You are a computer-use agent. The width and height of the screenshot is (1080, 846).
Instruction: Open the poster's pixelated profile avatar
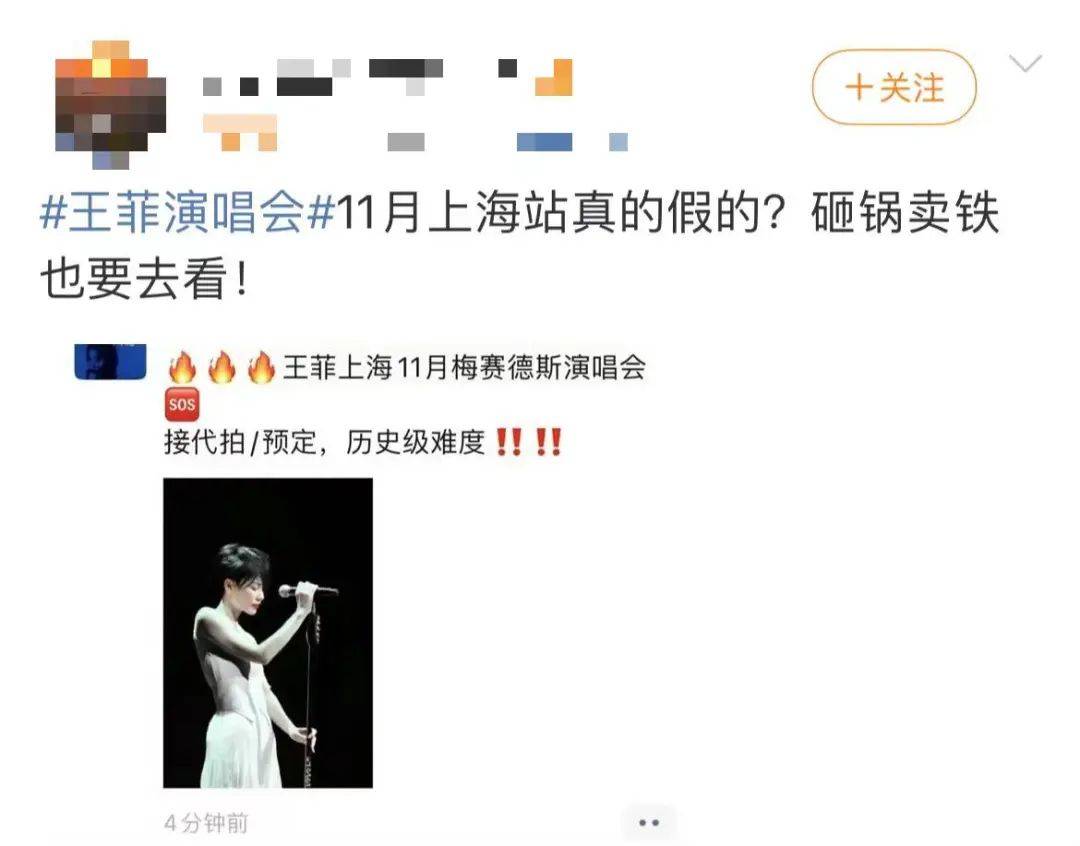[110, 105]
